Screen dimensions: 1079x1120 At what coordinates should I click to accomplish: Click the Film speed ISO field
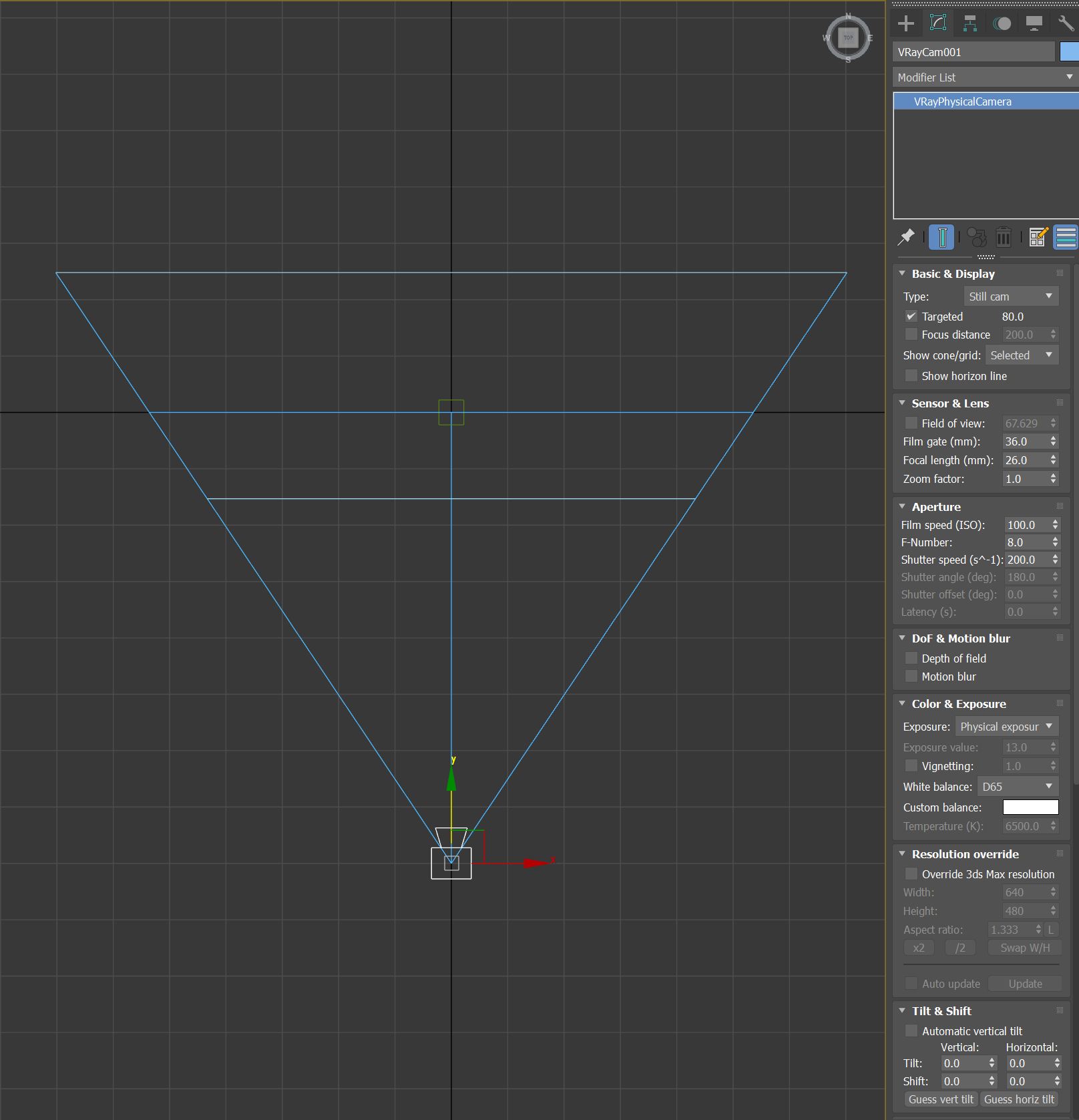coord(1027,525)
